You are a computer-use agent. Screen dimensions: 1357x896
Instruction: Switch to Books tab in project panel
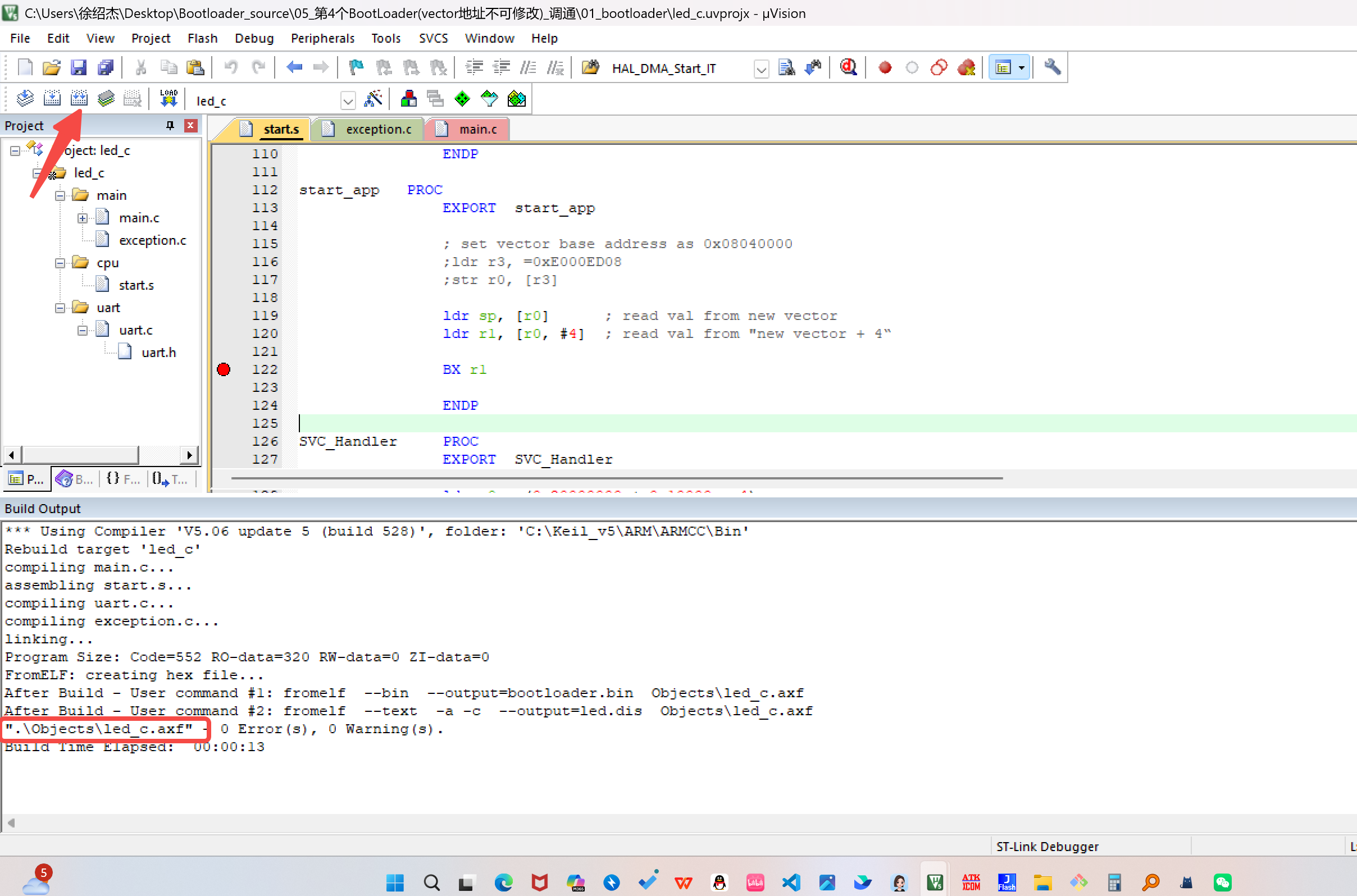[75, 479]
